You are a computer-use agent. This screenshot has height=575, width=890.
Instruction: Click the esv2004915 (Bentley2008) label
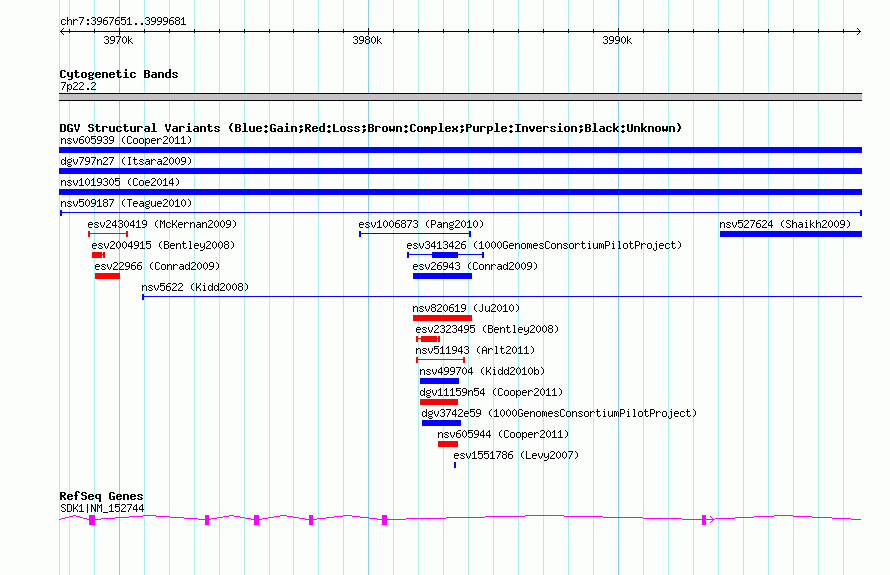point(163,245)
